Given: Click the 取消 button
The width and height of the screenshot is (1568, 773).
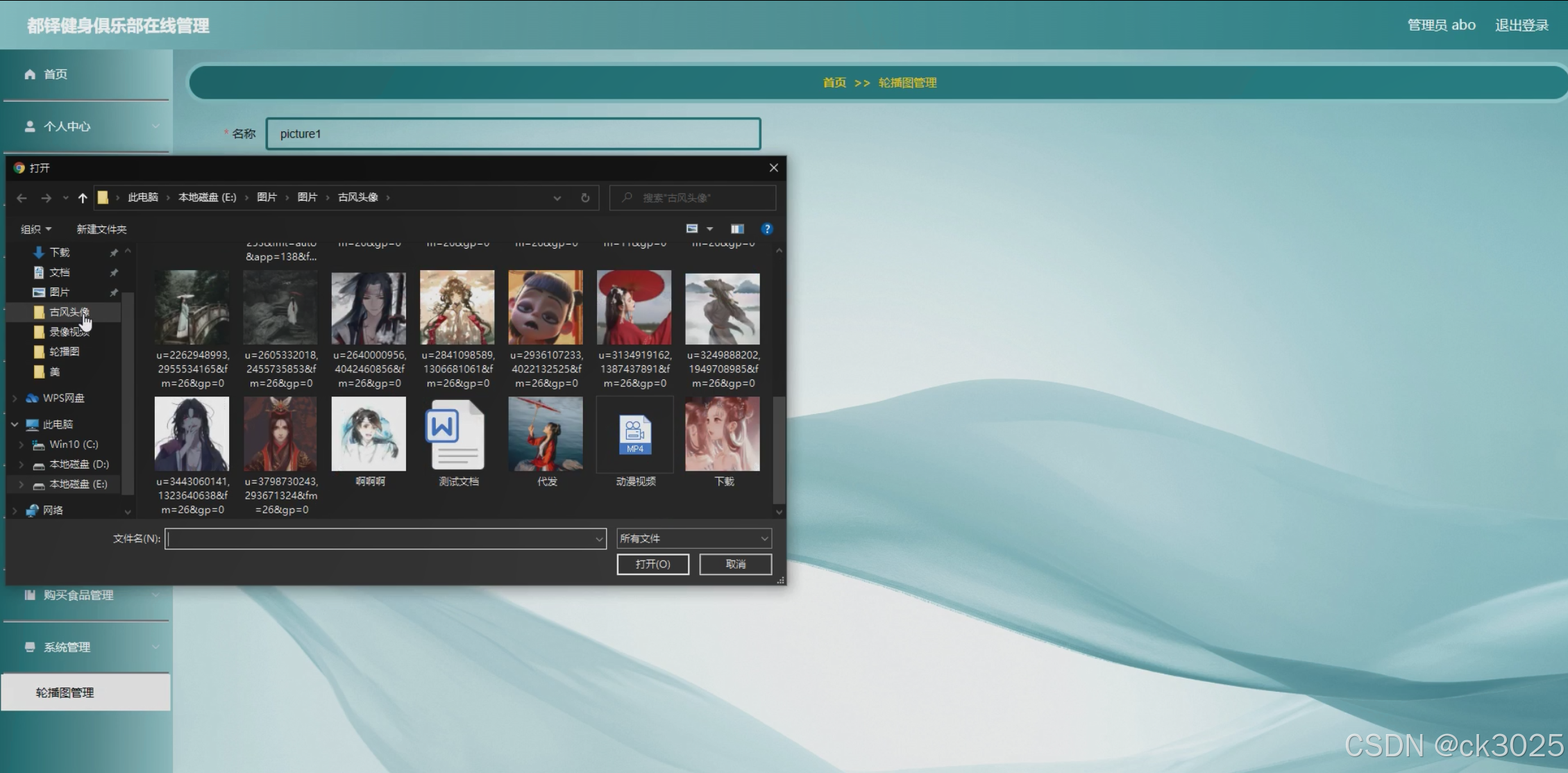Looking at the screenshot, I should (735, 564).
